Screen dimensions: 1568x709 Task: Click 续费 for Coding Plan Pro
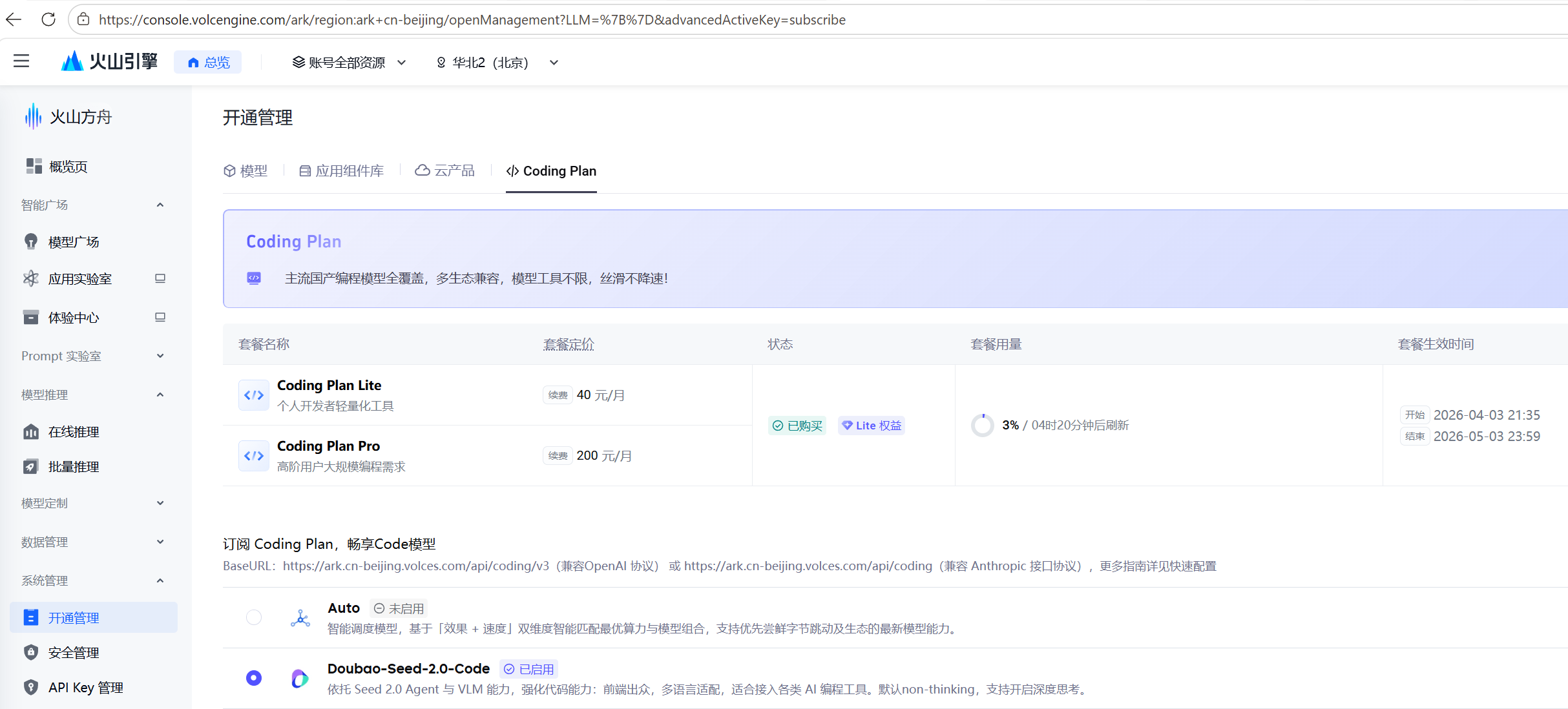click(558, 456)
